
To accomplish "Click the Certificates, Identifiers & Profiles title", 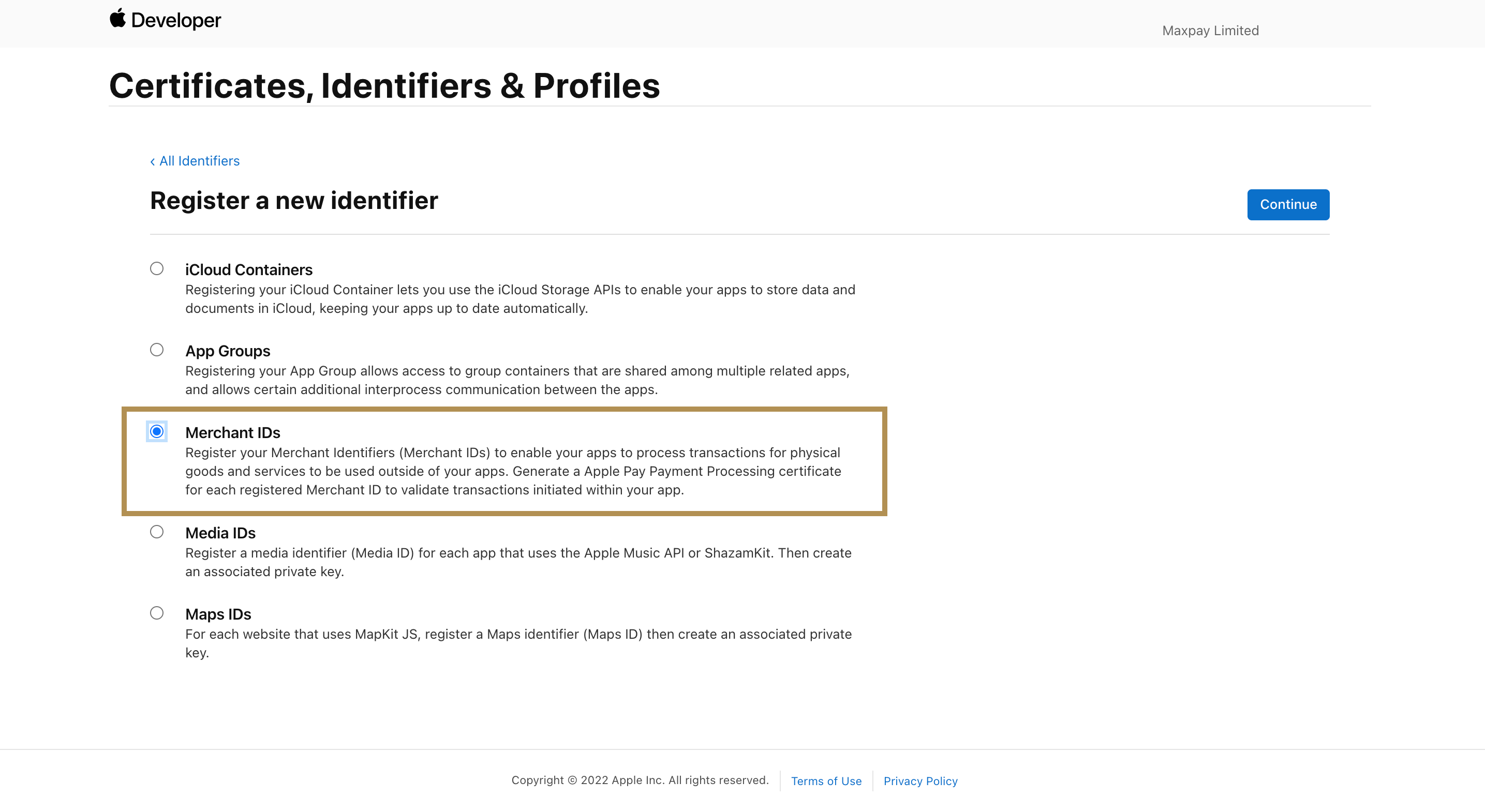I will 384,86.
